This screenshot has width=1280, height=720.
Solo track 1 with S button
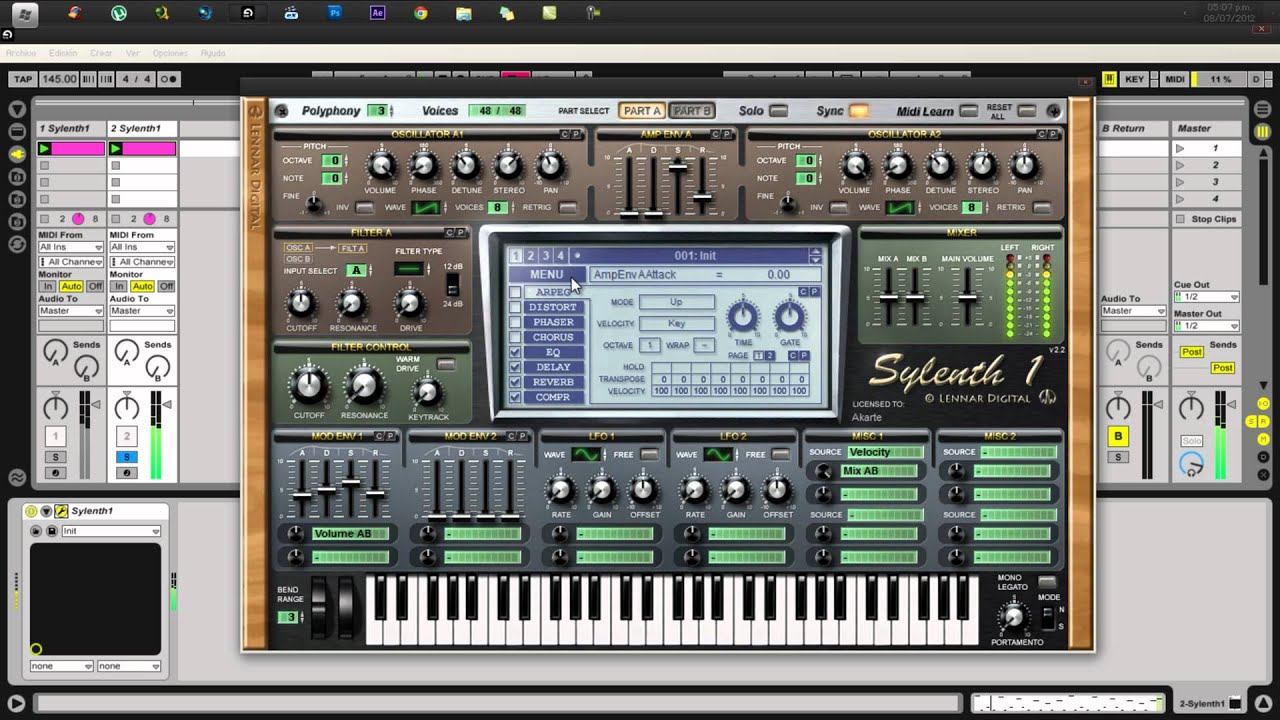click(x=56, y=457)
